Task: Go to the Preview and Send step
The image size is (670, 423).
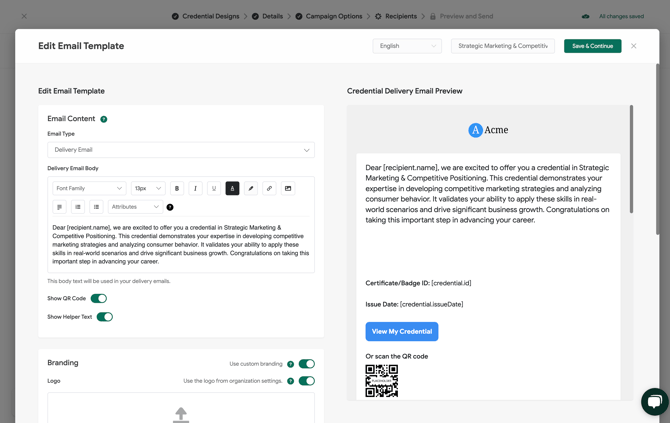Action: click(x=461, y=16)
